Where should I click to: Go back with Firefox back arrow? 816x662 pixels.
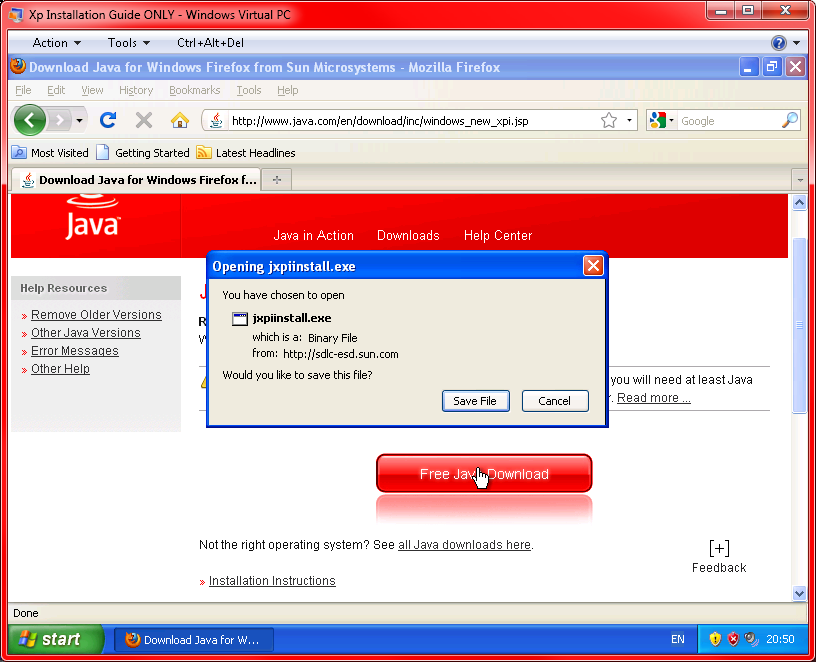click(30, 120)
